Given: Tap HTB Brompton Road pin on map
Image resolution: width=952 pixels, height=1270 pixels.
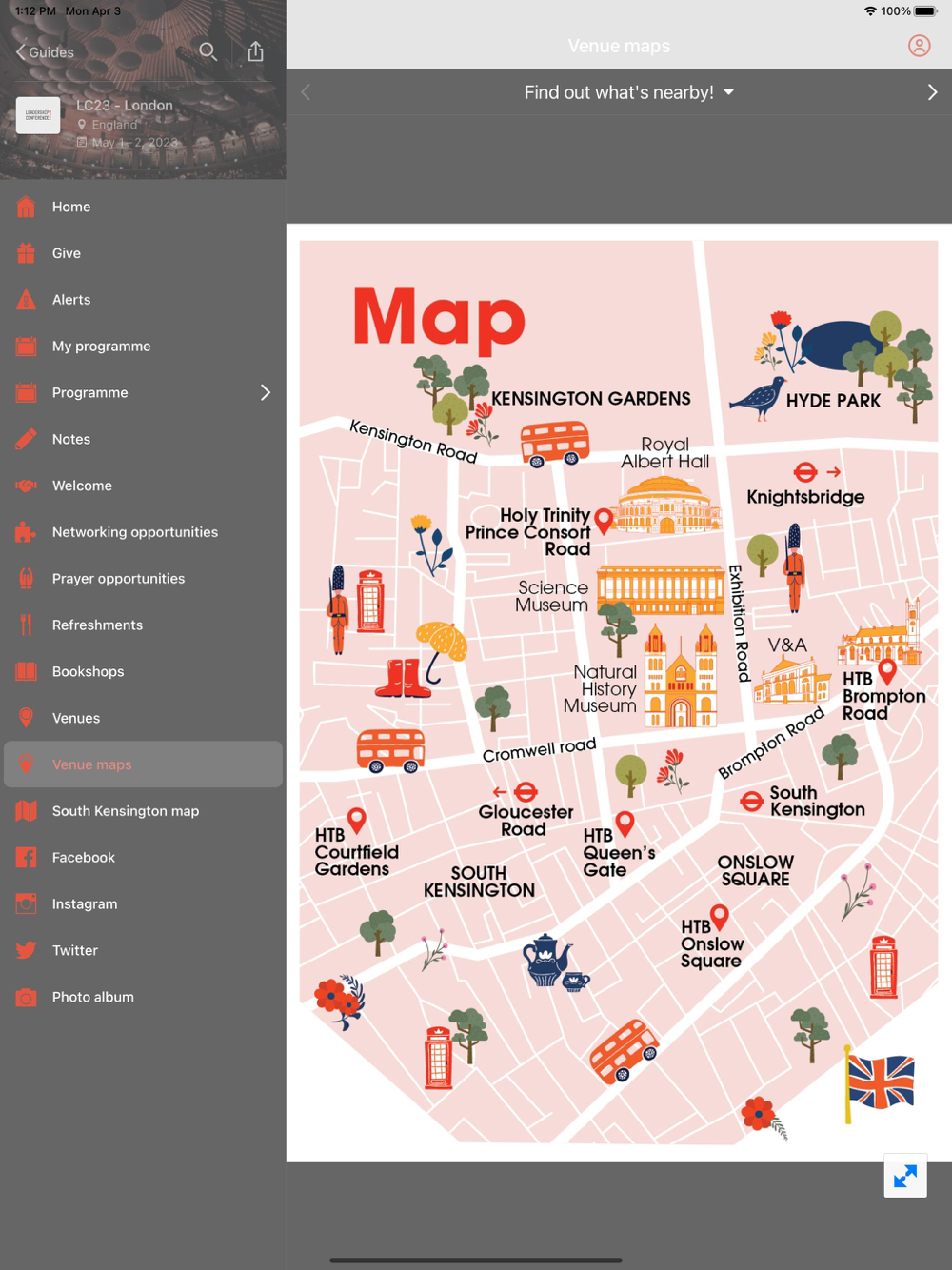Looking at the screenshot, I should click(x=887, y=671).
